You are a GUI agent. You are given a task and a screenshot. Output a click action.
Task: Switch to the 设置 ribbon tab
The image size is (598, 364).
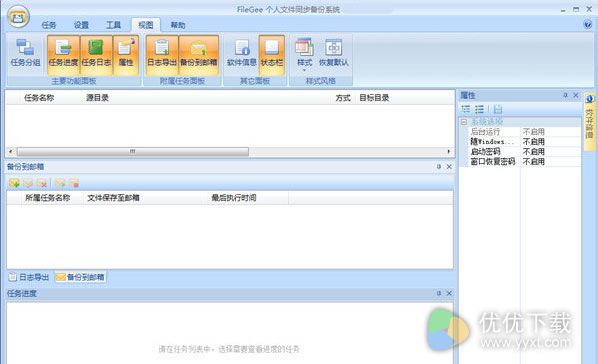pos(81,25)
